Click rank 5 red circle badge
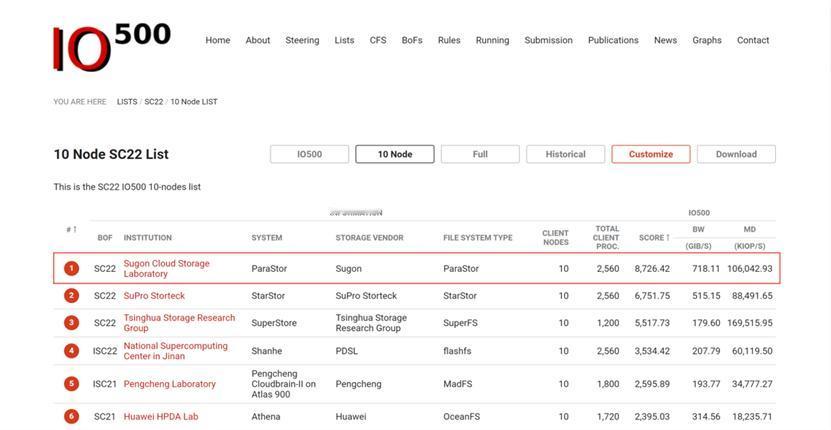This screenshot has width=831, height=430. [x=72, y=384]
